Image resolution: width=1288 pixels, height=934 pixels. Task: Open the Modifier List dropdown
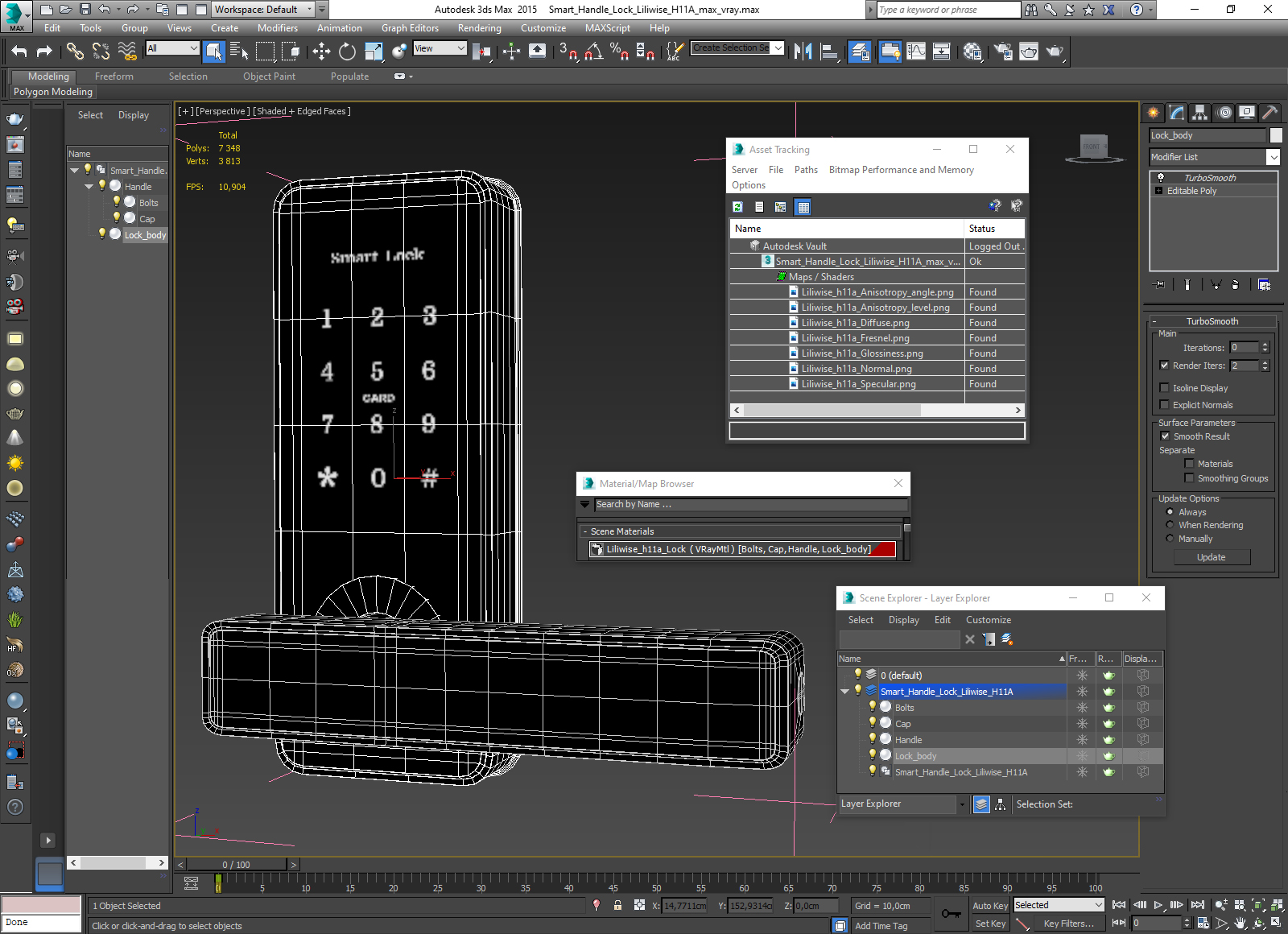pos(1273,157)
